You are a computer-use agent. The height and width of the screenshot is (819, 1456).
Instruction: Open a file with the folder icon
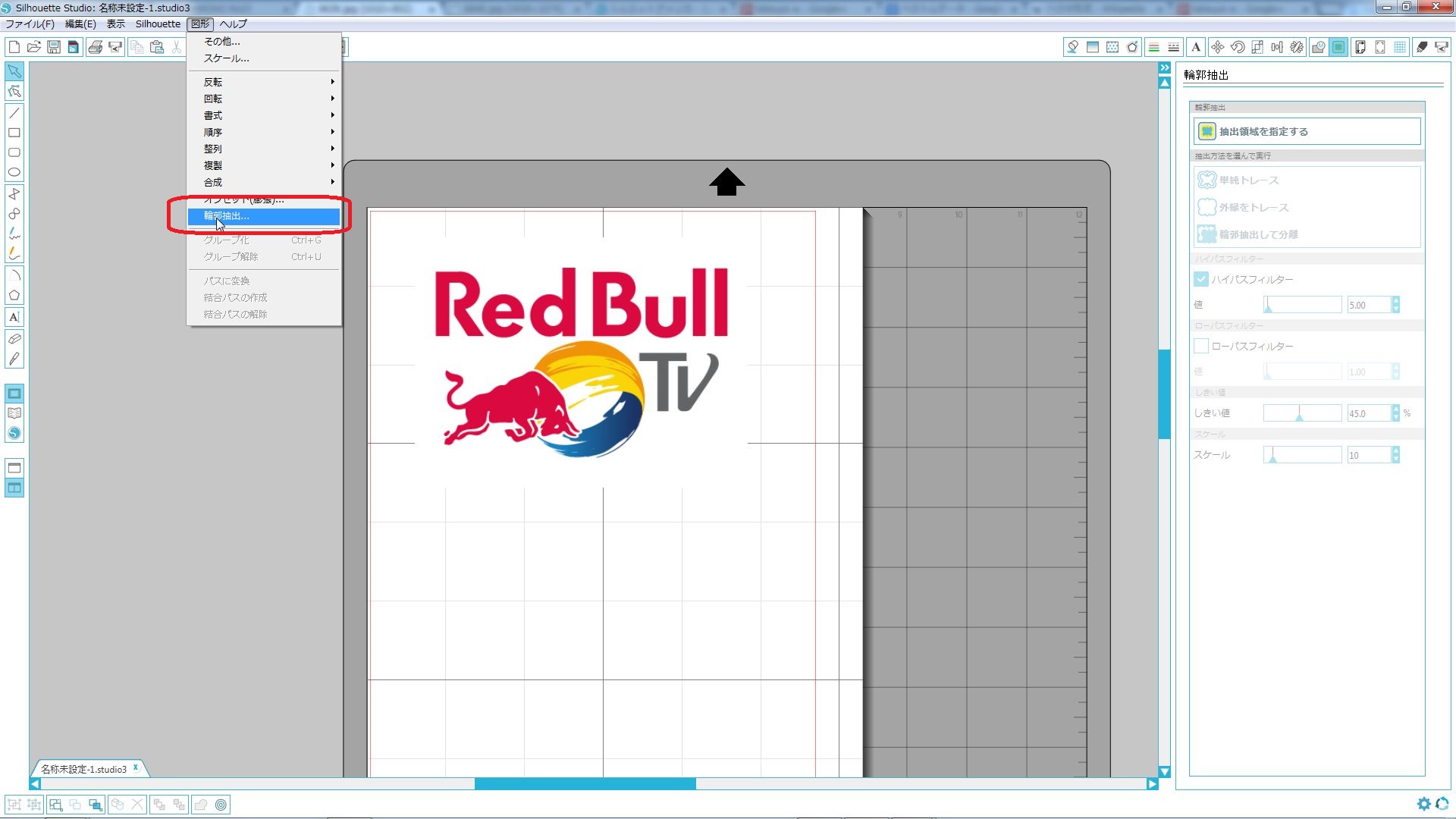tap(33, 47)
